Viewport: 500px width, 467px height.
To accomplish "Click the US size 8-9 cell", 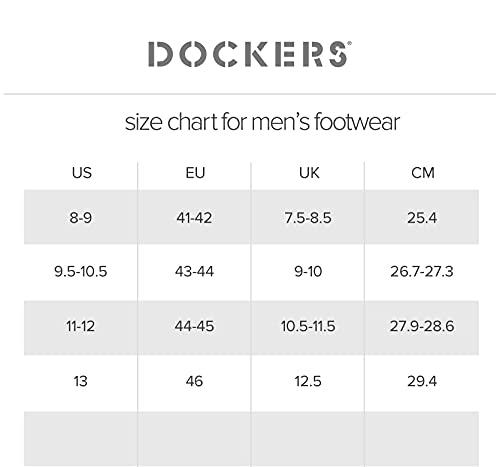I will (81, 217).
